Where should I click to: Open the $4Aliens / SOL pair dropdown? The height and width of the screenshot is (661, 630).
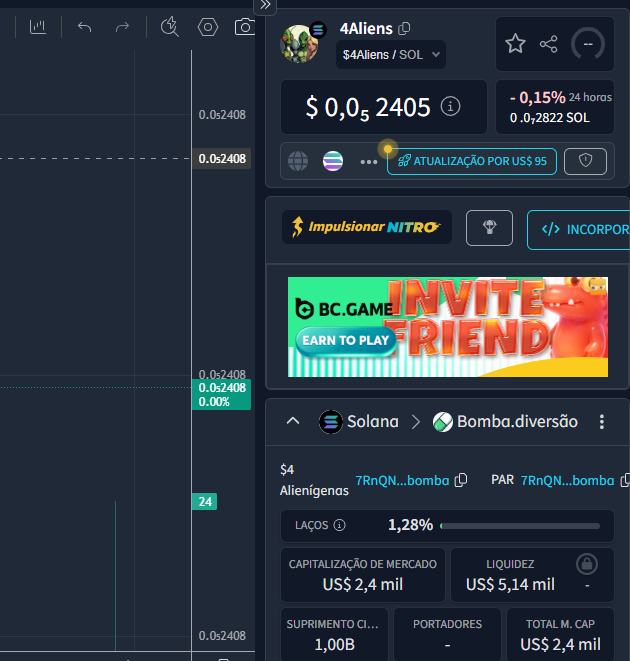[x=391, y=55]
